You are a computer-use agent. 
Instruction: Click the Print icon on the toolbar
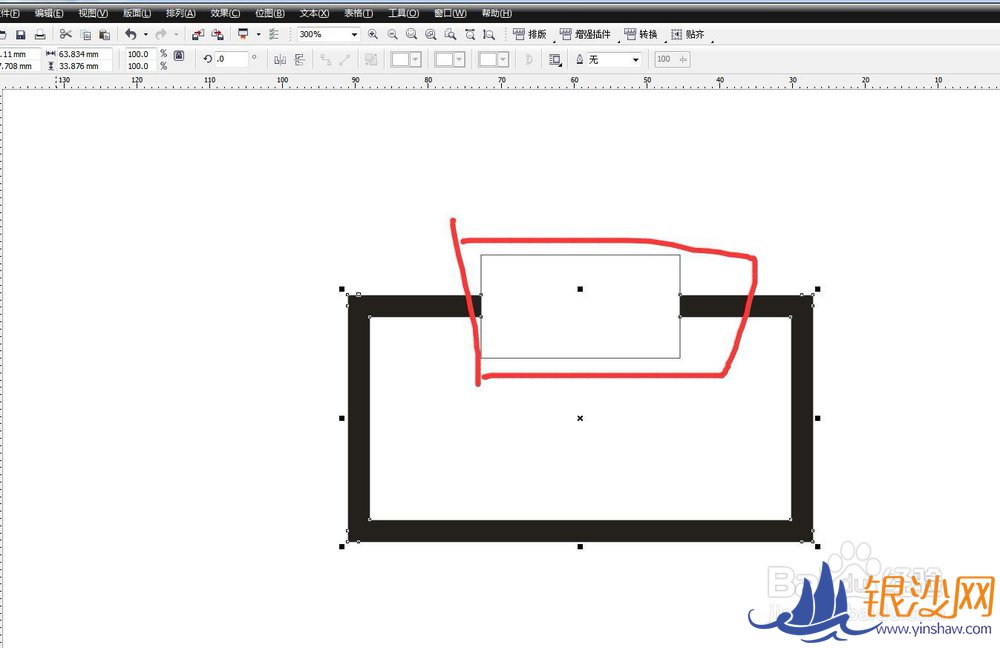point(38,33)
